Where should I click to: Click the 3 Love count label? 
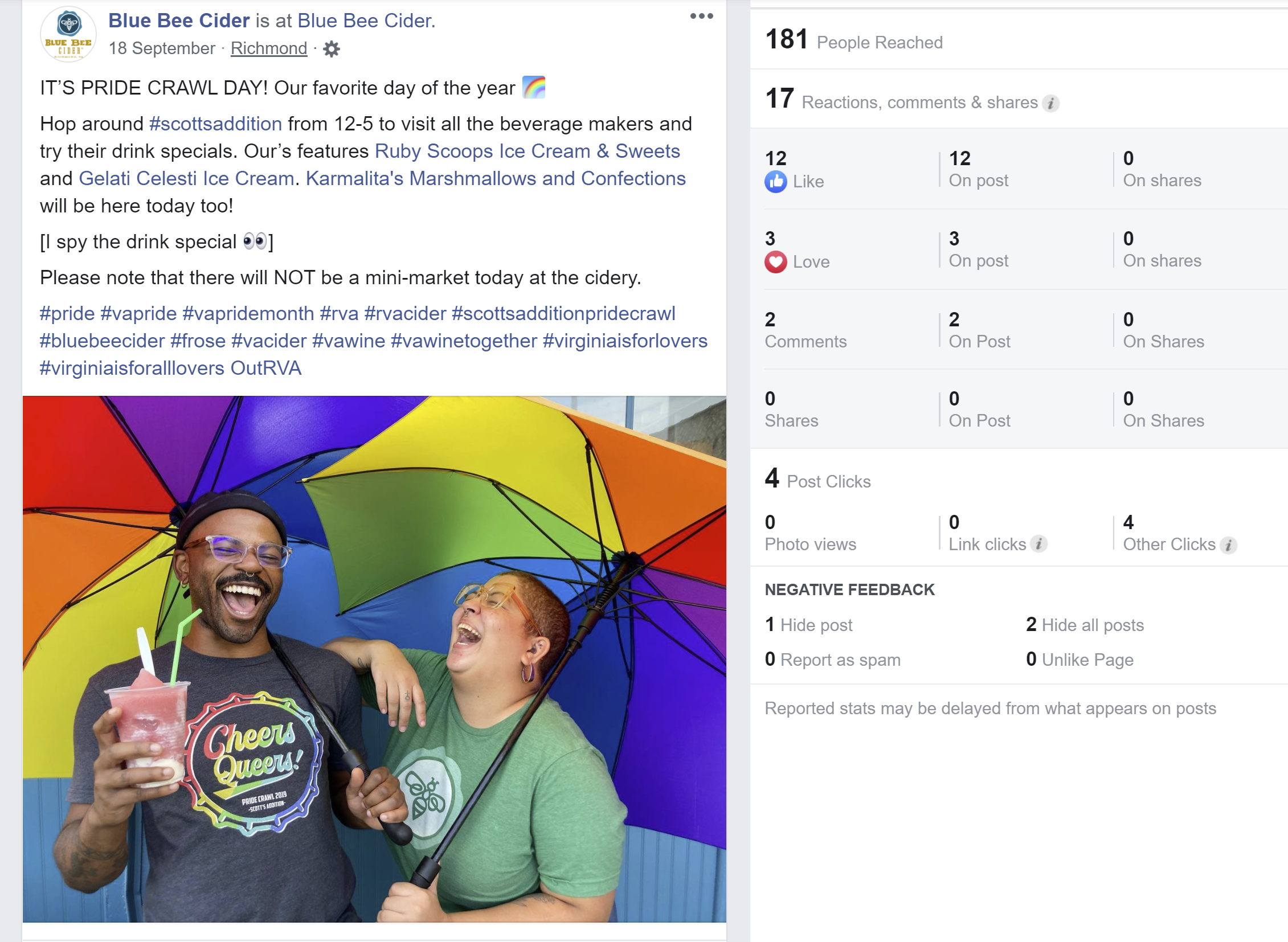click(798, 251)
